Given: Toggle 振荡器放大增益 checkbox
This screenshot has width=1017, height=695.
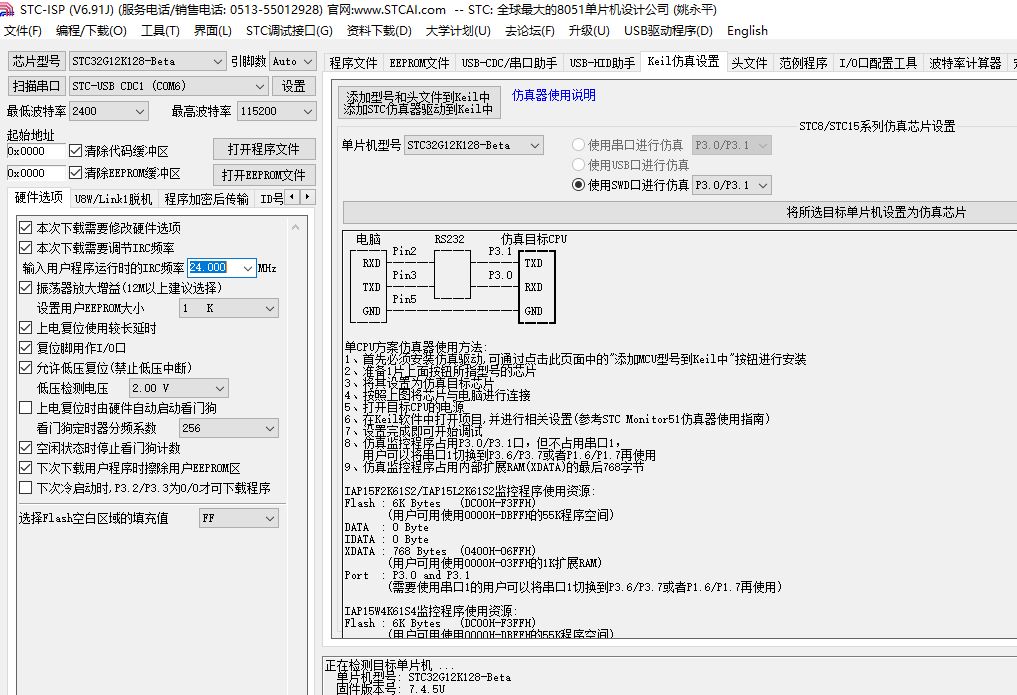Looking at the screenshot, I should coord(25,288).
